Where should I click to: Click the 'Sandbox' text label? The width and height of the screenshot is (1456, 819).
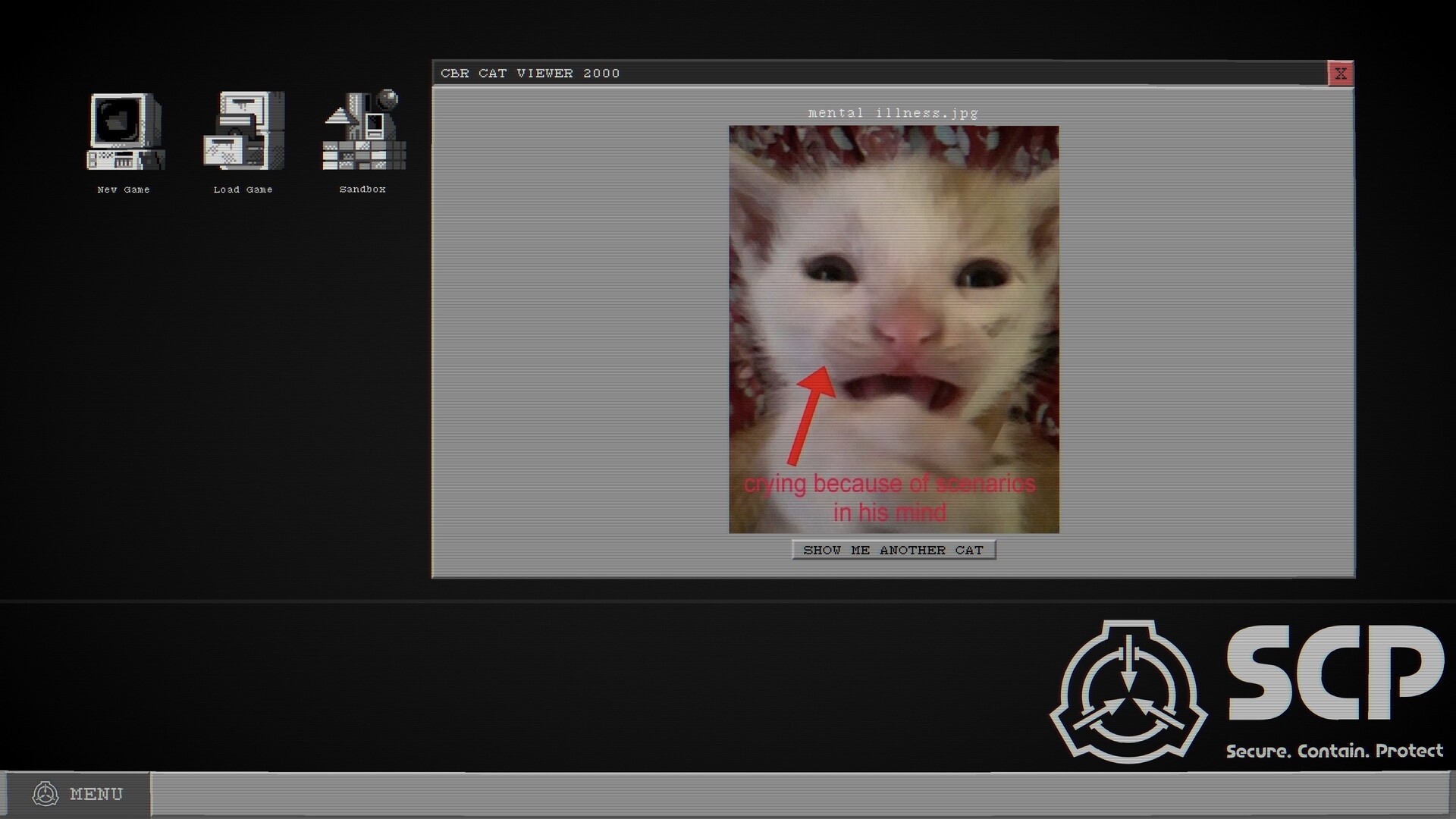[x=362, y=189]
